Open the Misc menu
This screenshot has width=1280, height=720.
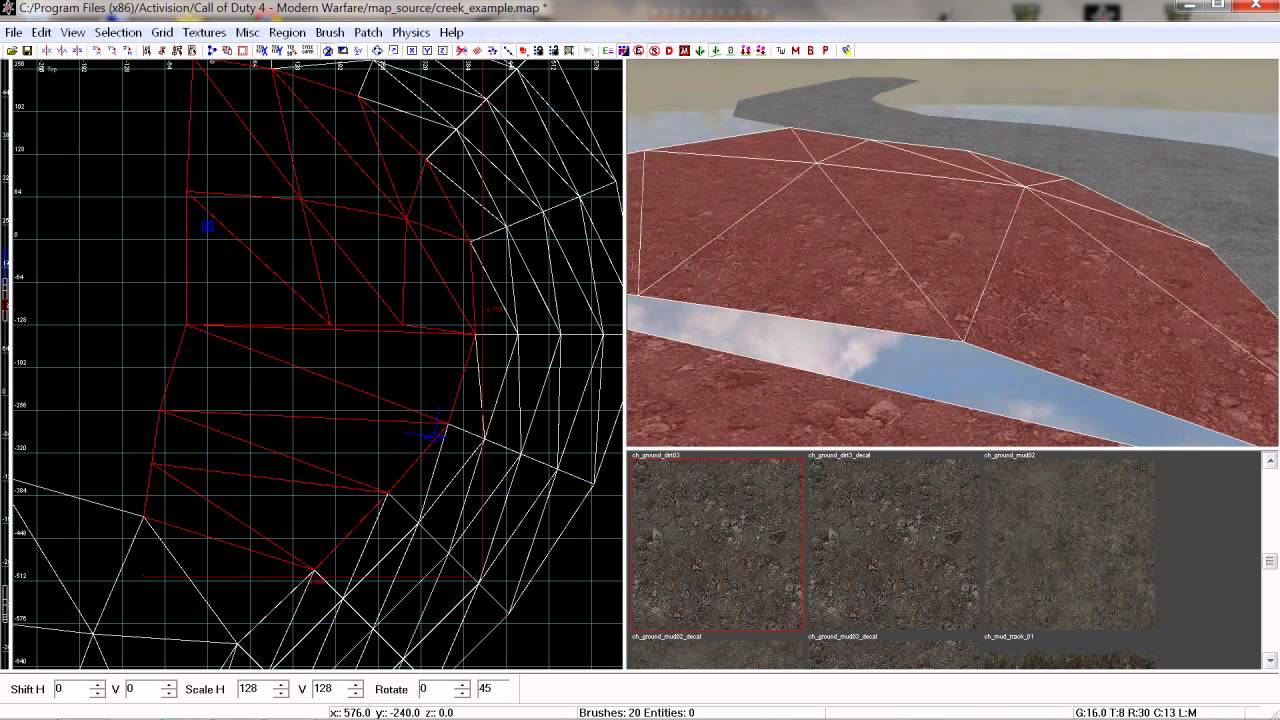click(x=247, y=32)
